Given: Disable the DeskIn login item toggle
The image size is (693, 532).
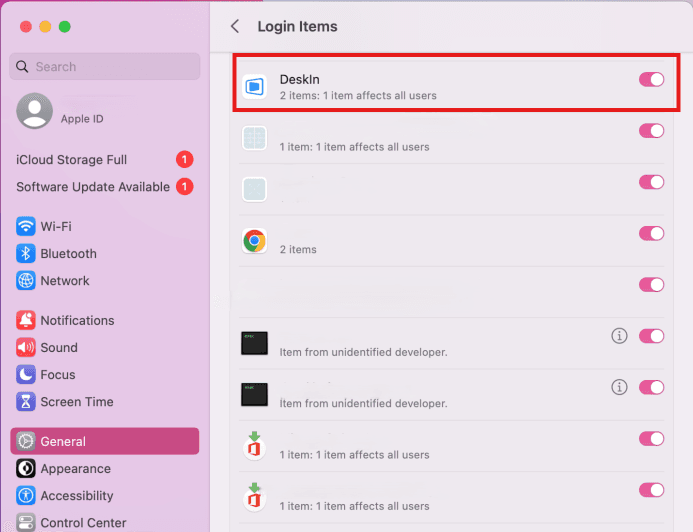Looking at the screenshot, I should (651, 80).
